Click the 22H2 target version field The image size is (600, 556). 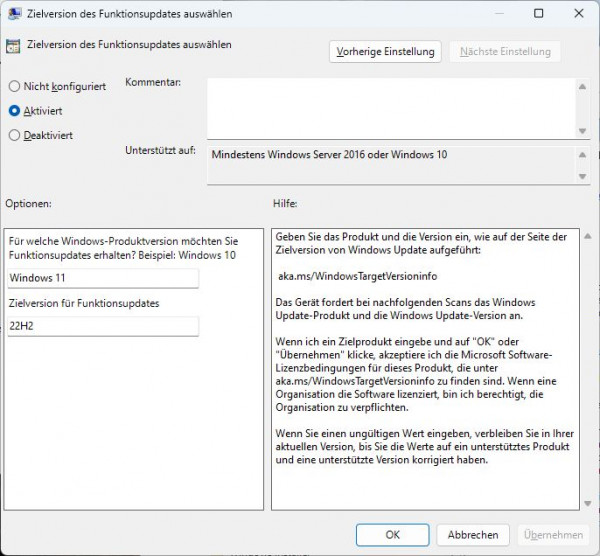pos(103,326)
